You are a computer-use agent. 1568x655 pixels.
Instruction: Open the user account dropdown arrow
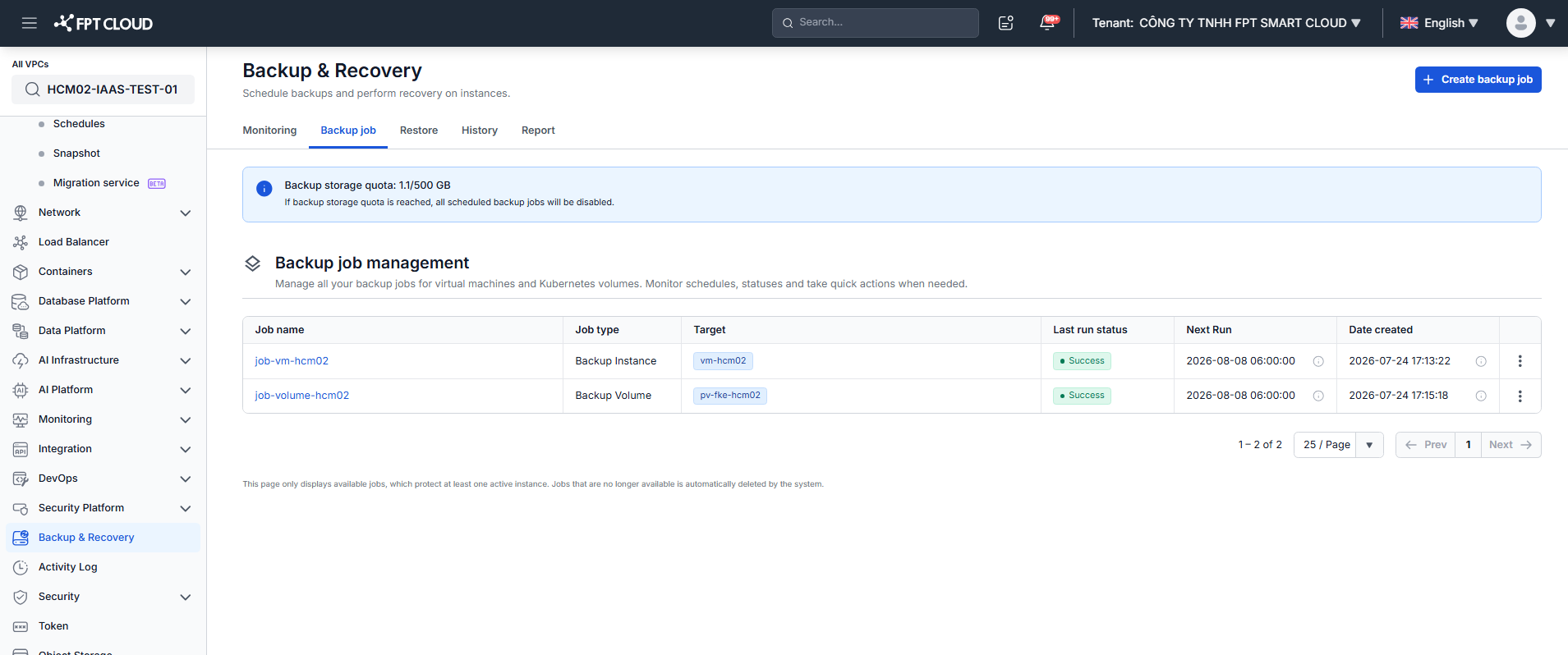click(1551, 23)
